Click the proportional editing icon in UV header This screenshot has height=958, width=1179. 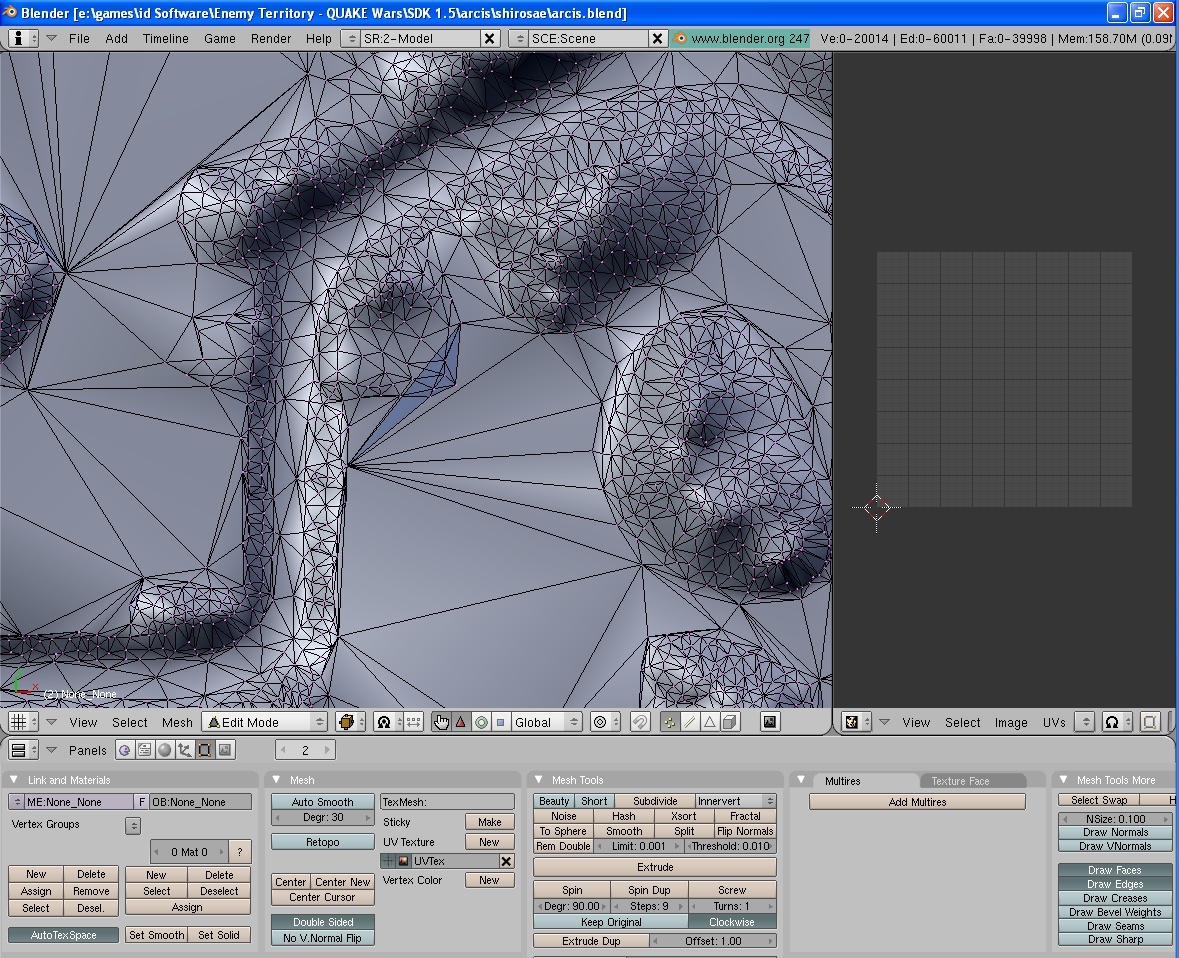1111,722
